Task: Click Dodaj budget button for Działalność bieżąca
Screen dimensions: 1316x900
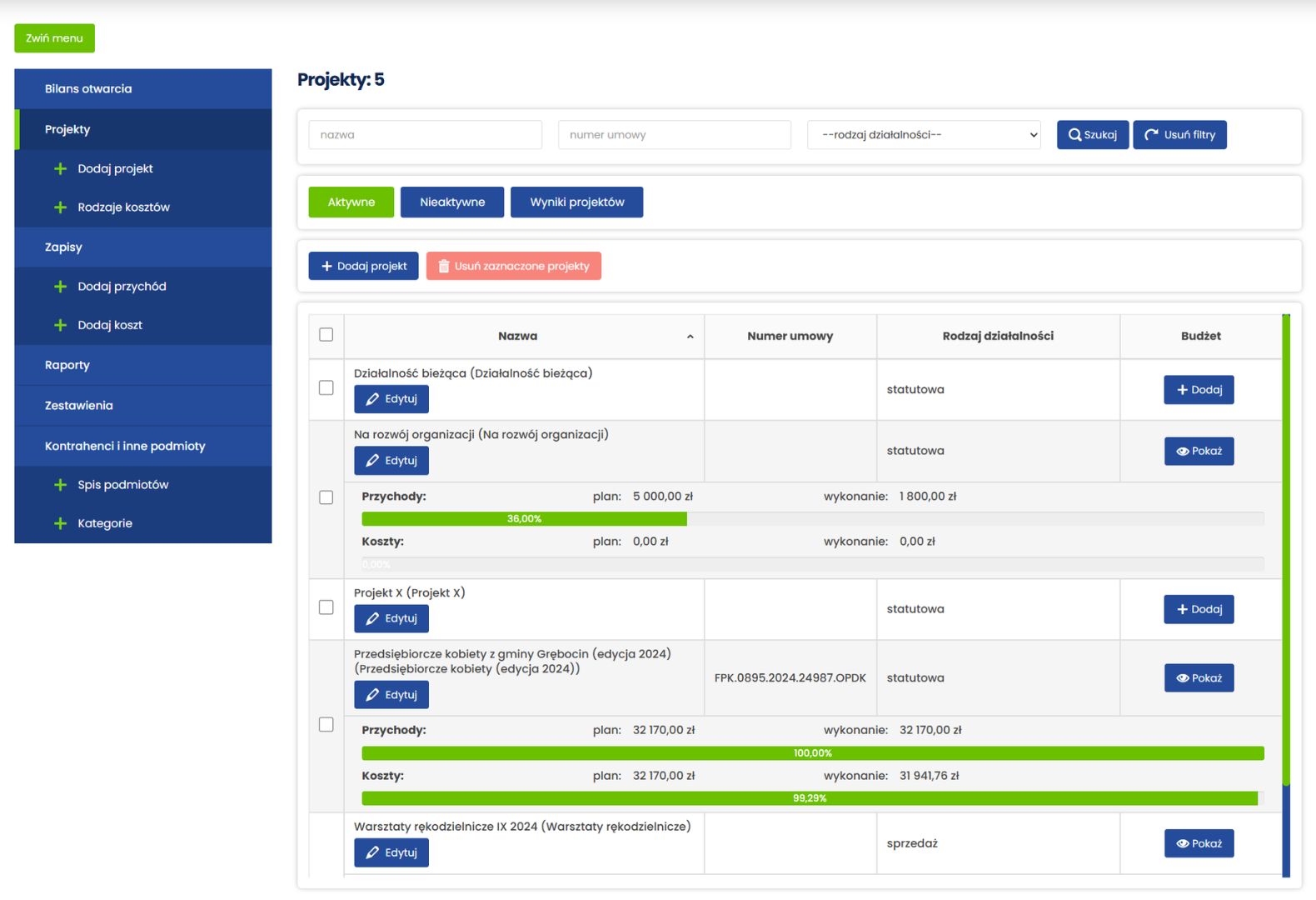Action: pyautogui.click(x=1199, y=390)
